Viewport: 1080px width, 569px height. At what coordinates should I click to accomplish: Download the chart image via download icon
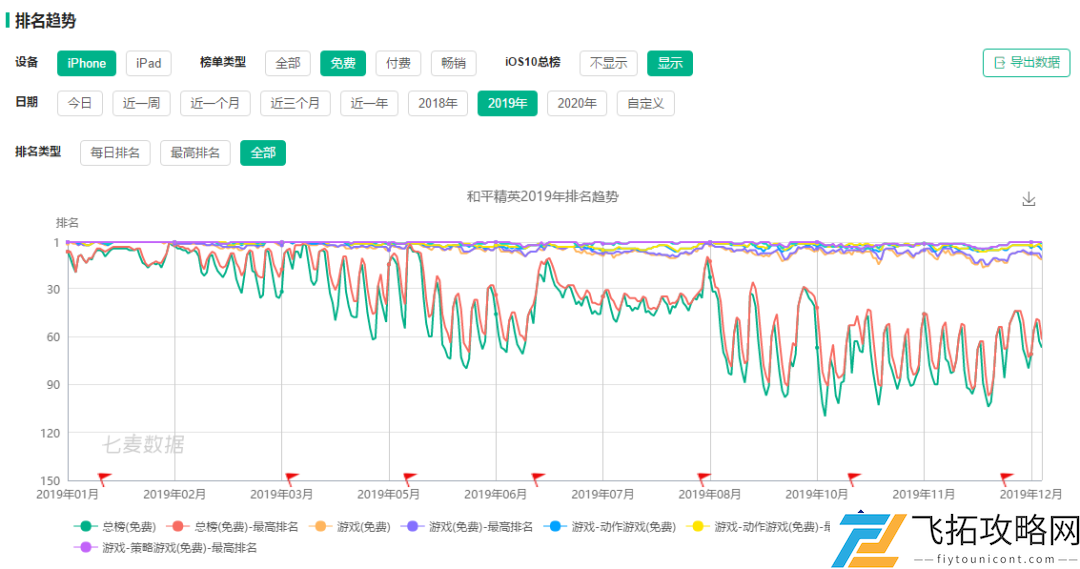(x=1028, y=199)
